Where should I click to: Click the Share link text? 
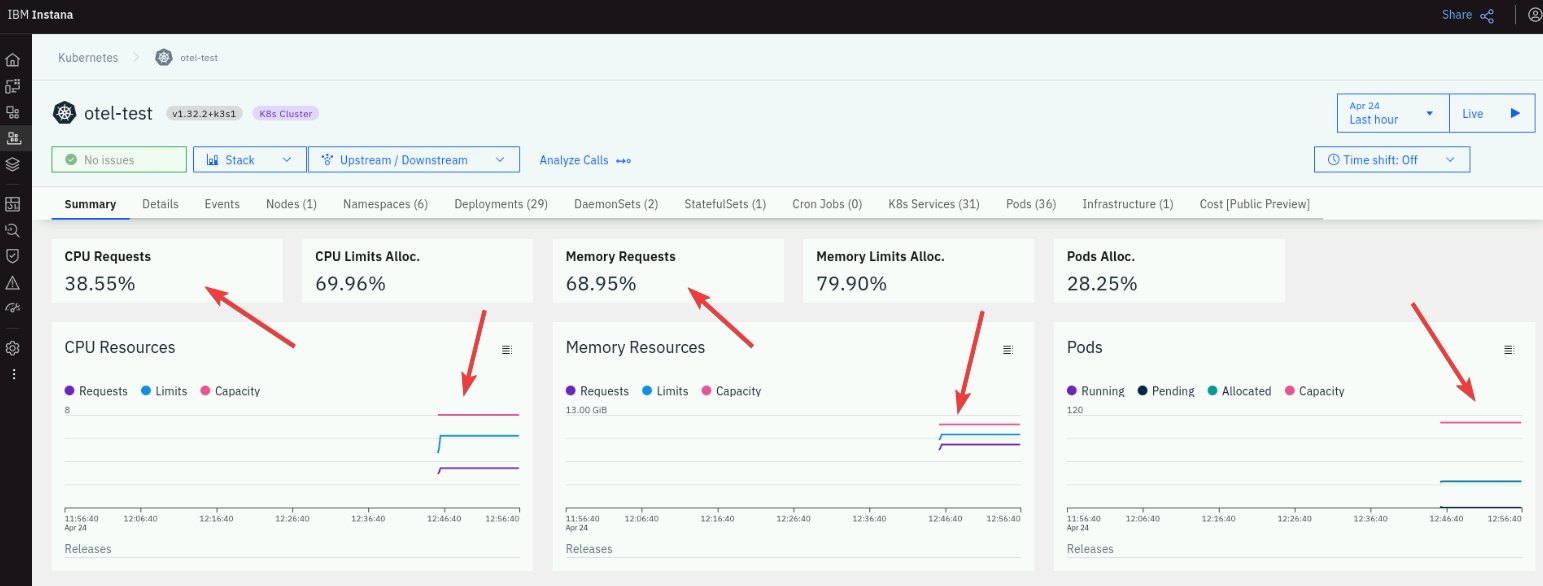(x=1457, y=15)
